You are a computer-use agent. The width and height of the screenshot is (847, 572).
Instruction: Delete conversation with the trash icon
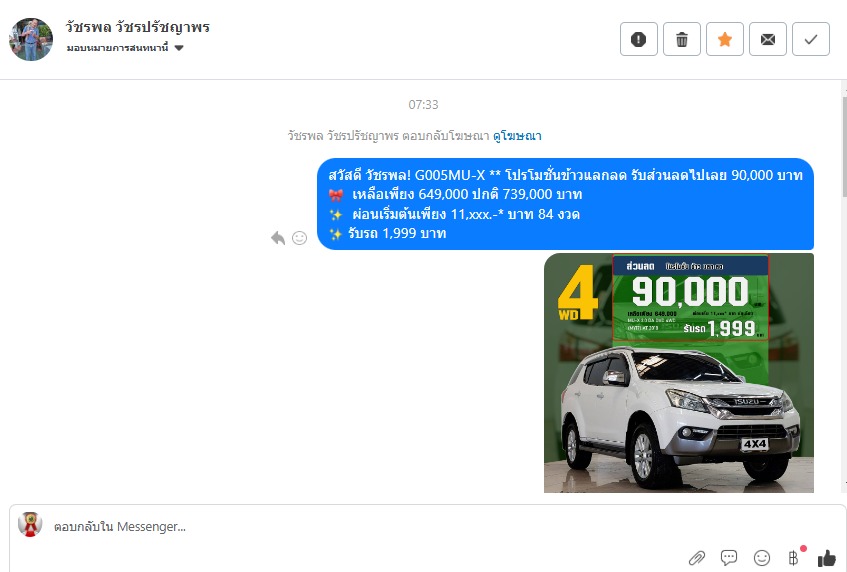(x=682, y=39)
